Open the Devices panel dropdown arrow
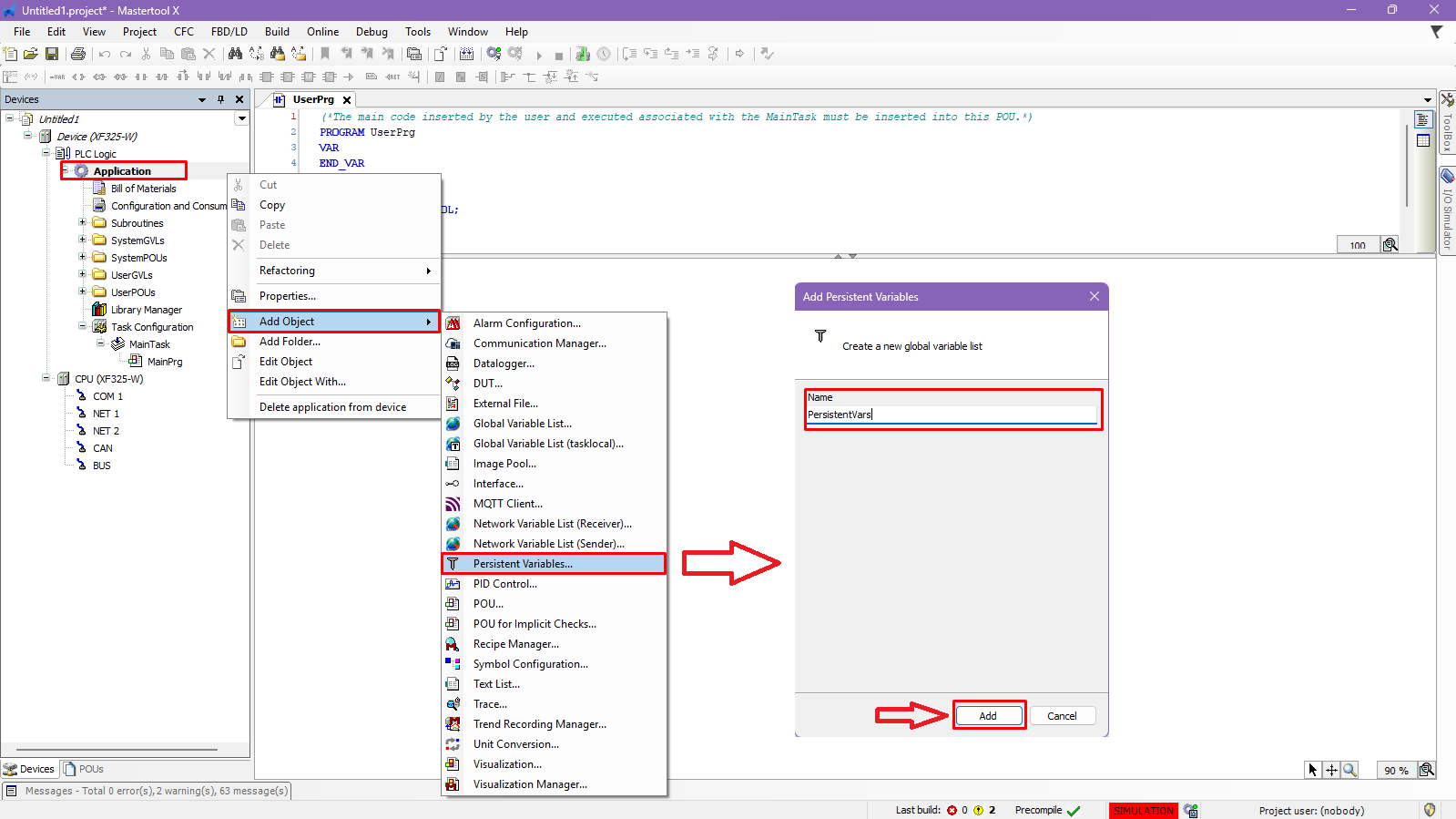 (202, 99)
